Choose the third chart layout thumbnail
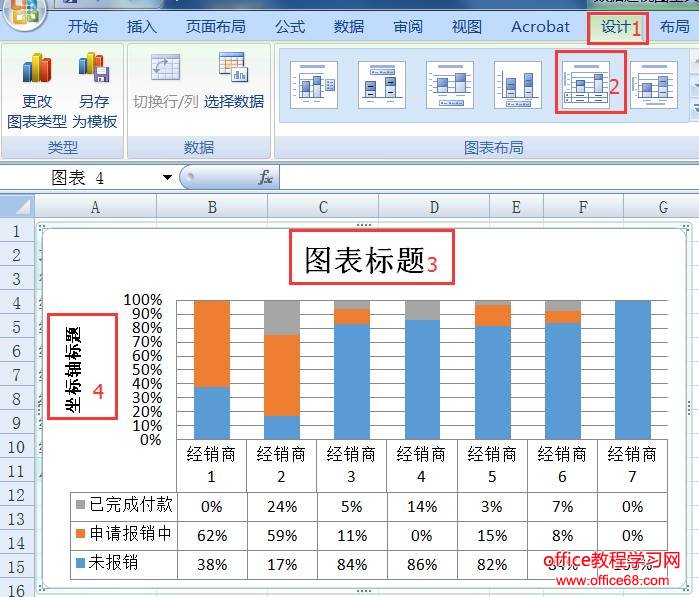 (x=450, y=85)
